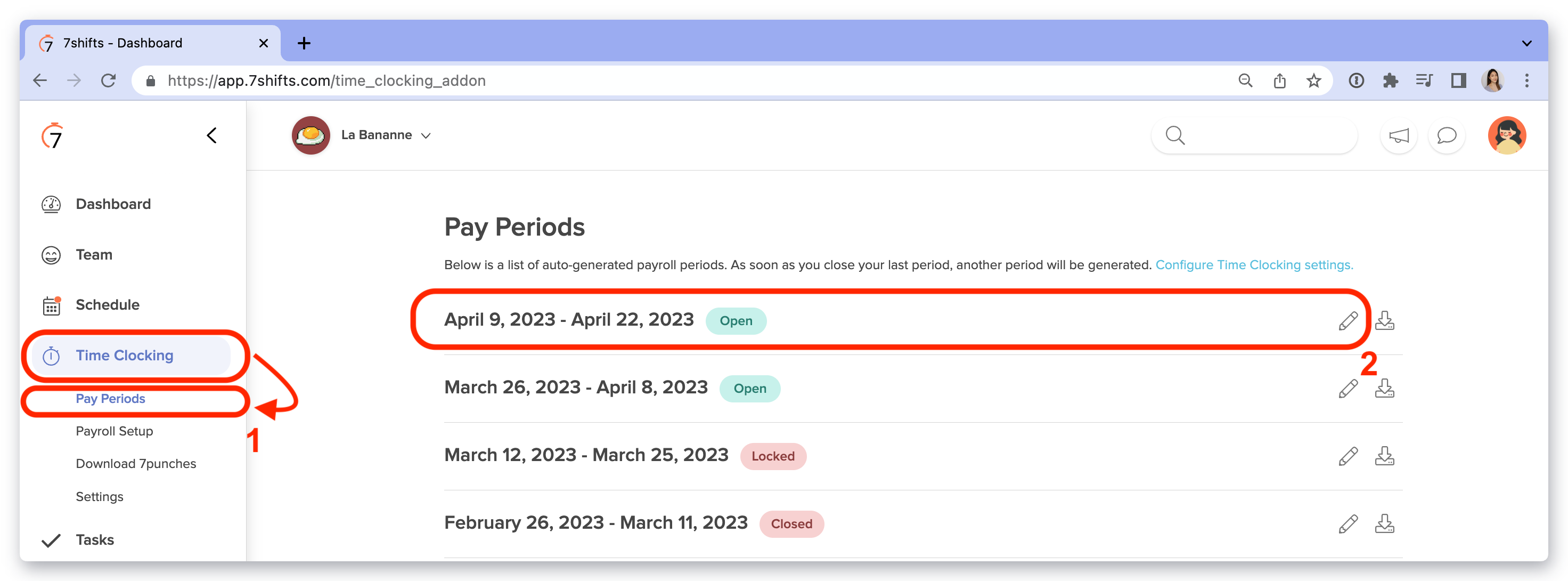Download the March 26 – April 8 pay period
The height and width of the screenshot is (581, 1568).
(1384, 389)
